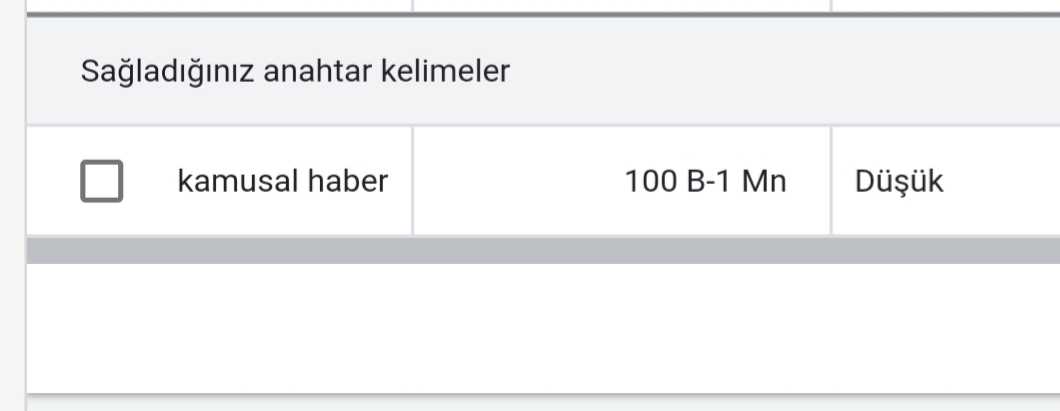This screenshot has height=411, width=1060.
Task: Click the gray horizontal scrollbar below the table
Action: tap(543, 251)
